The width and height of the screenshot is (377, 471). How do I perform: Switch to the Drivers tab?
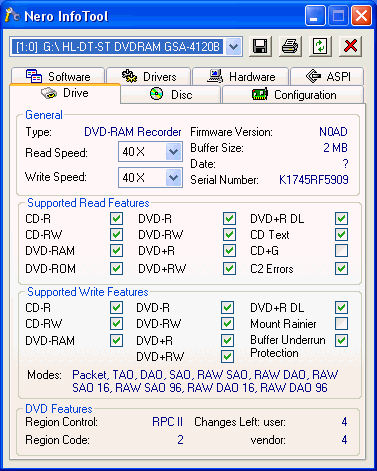148,76
